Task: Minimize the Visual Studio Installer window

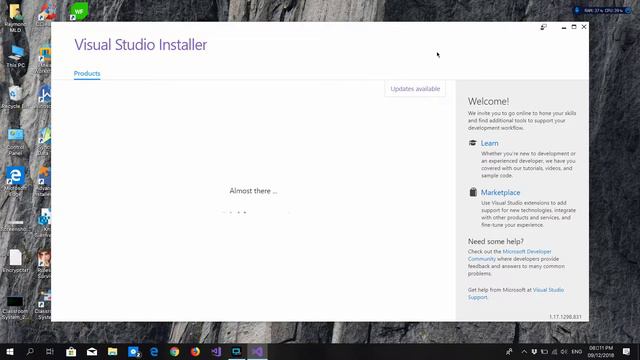Action: click(564, 27)
